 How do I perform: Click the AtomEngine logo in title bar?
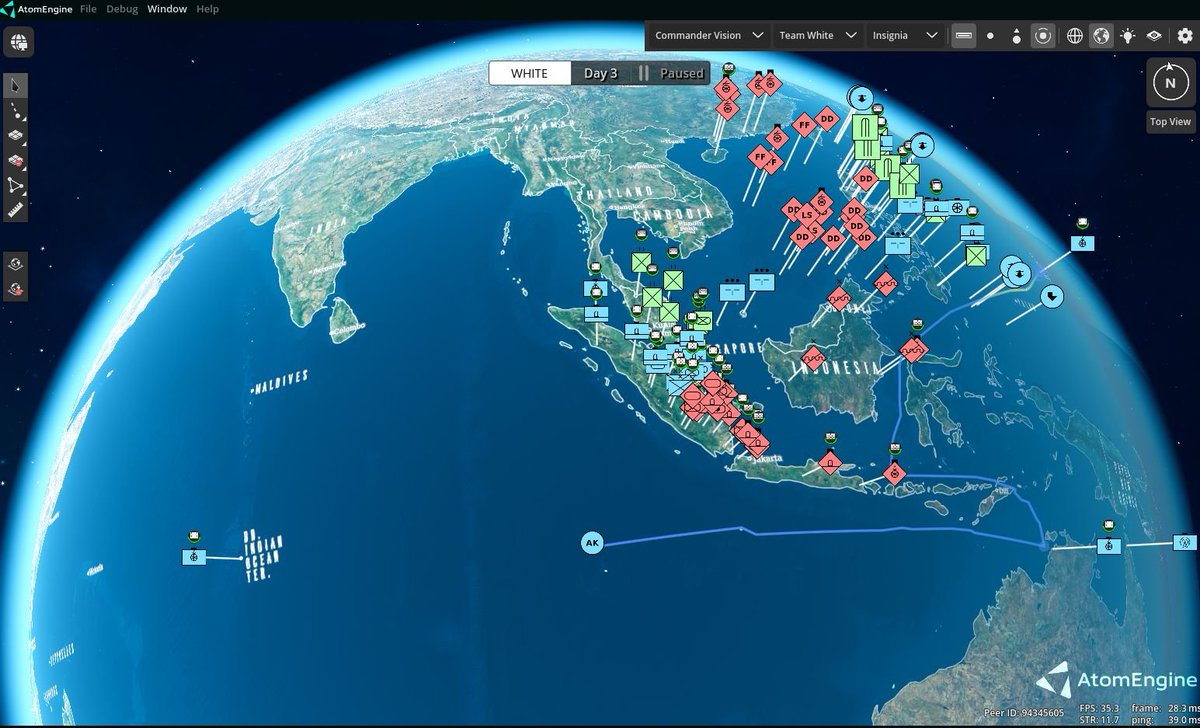click(9, 9)
